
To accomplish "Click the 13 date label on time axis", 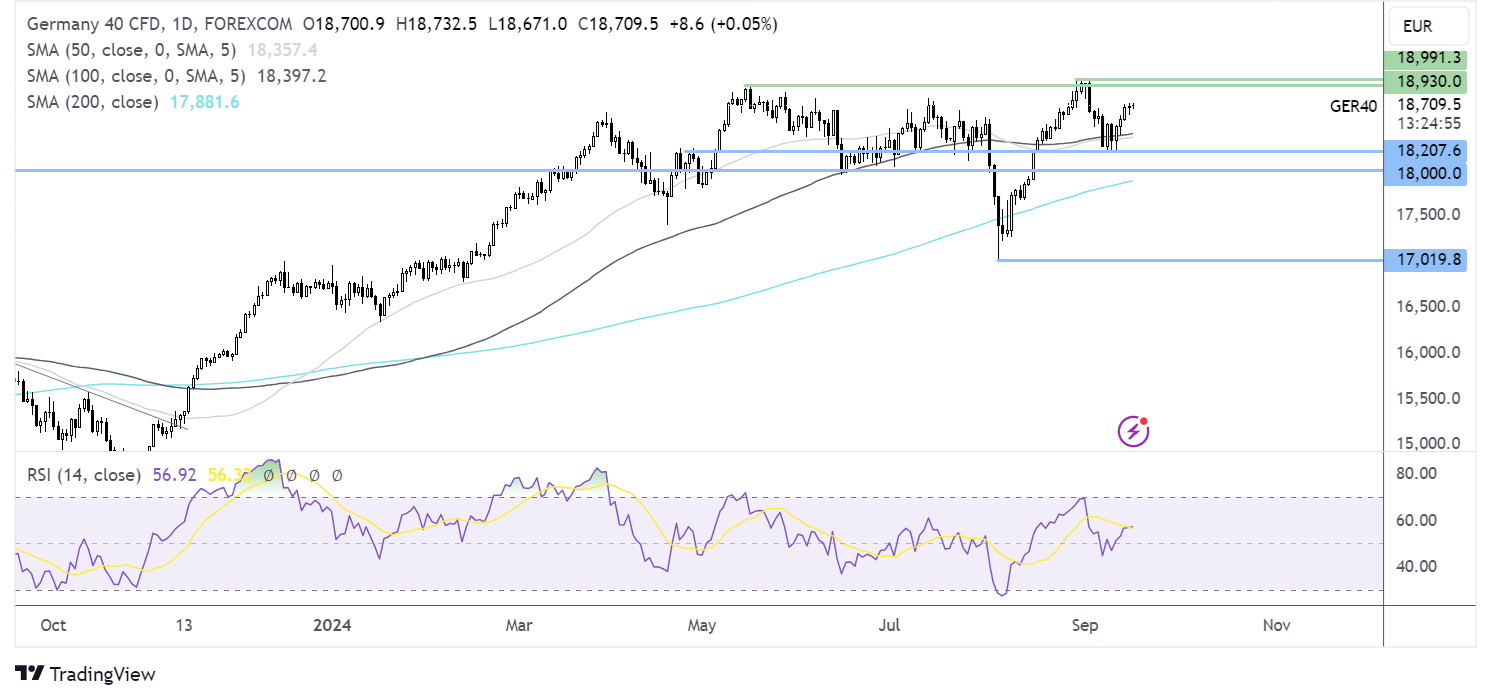I will tap(183, 626).
